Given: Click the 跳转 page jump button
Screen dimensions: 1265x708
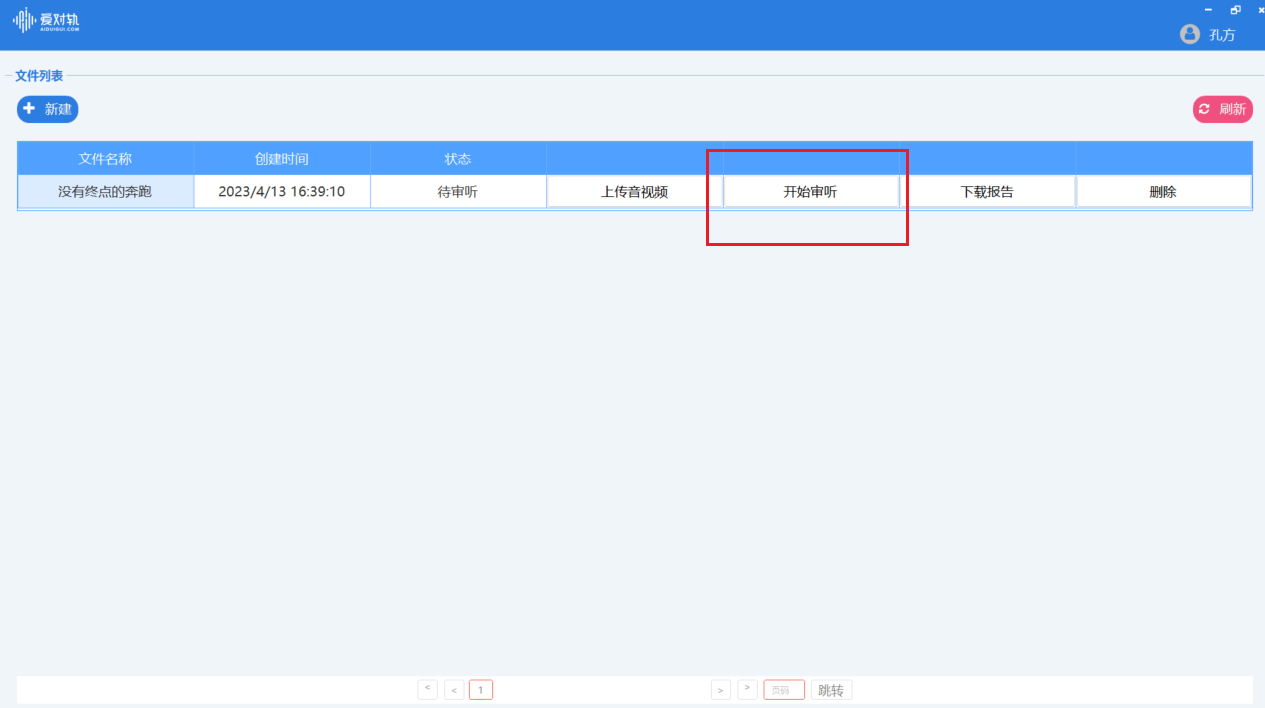Looking at the screenshot, I should point(831,689).
